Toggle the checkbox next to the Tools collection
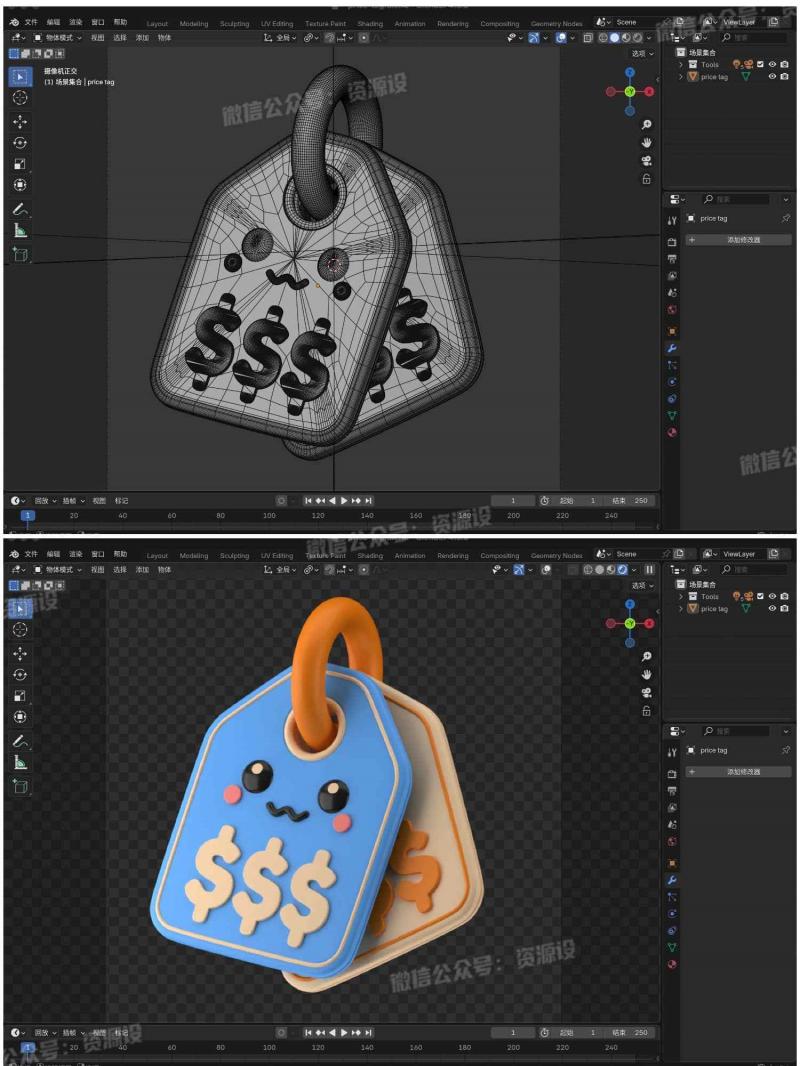The height and width of the screenshot is (1066, 800). tap(760, 64)
